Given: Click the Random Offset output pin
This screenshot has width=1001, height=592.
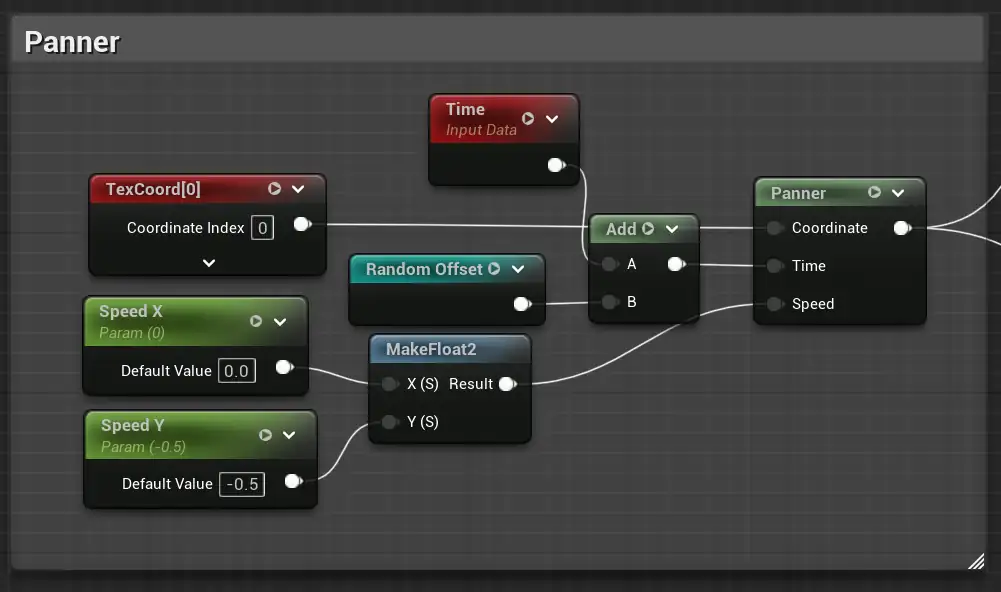Looking at the screenshot, I should pyautogui.click(x=522, y=304).
